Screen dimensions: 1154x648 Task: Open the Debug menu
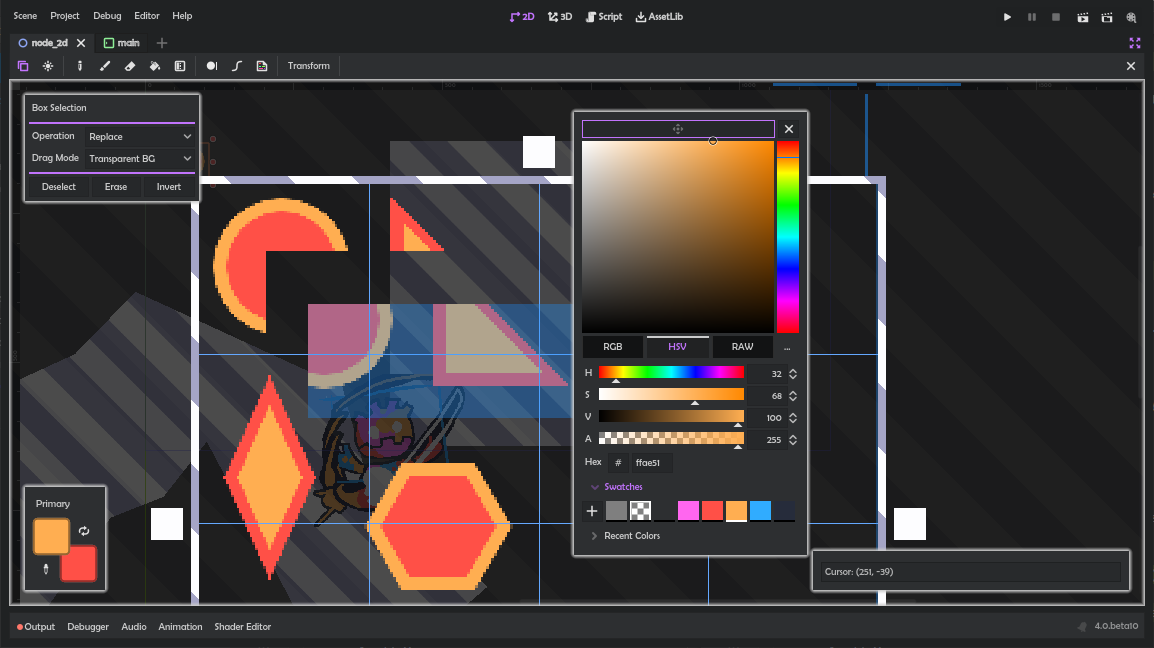click(x=107, y=16)
